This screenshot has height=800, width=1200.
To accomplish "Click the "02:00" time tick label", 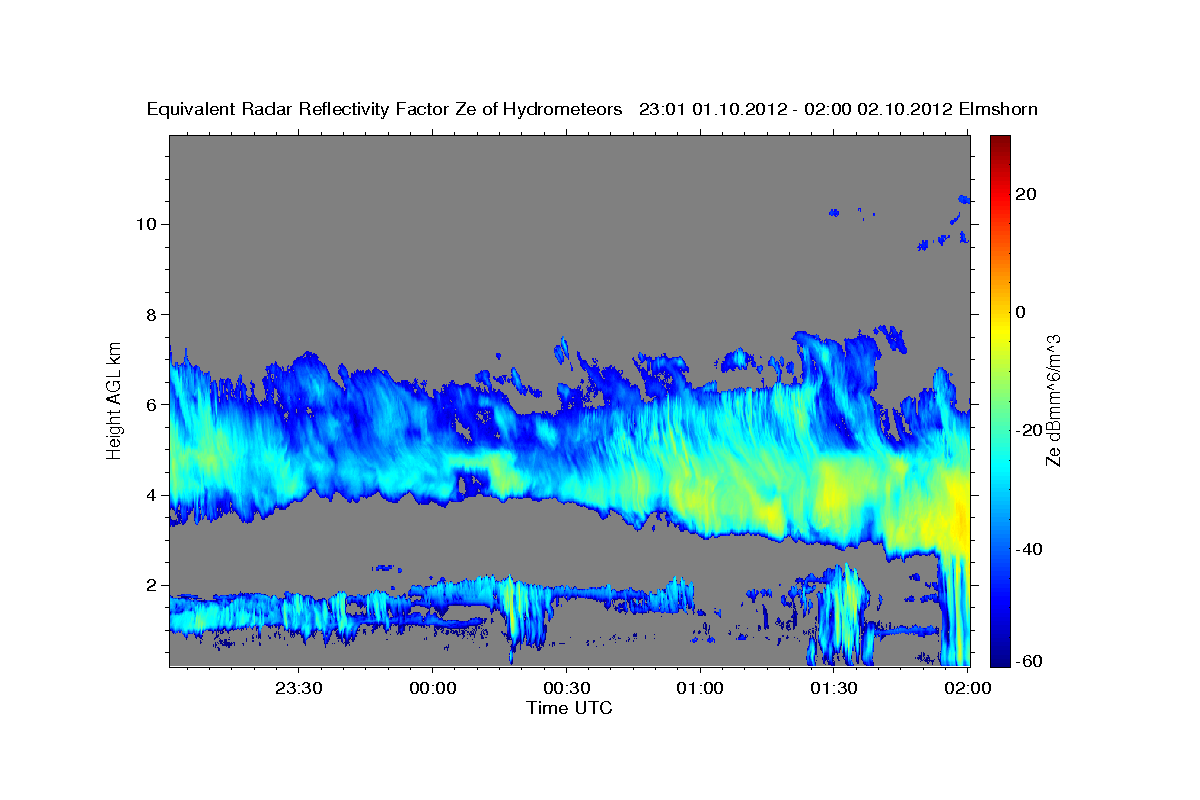I will pos(967,688).
